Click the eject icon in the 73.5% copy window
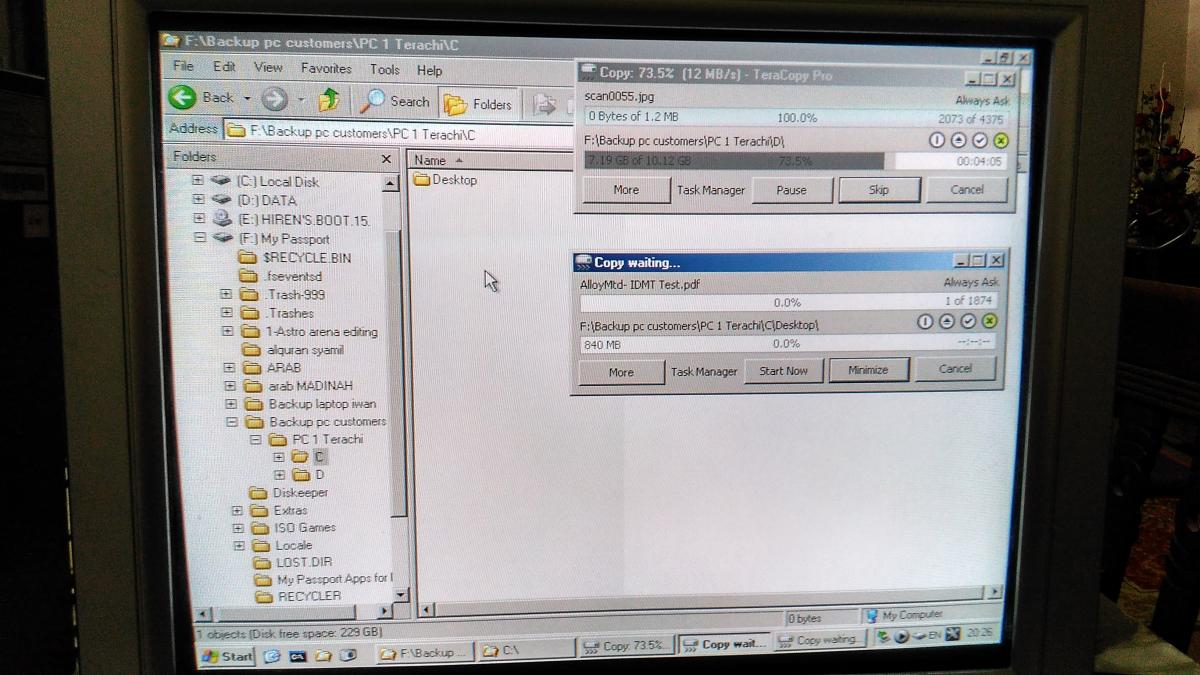The height and width of the screenshot is (675, 1200). tap(958, 141)
